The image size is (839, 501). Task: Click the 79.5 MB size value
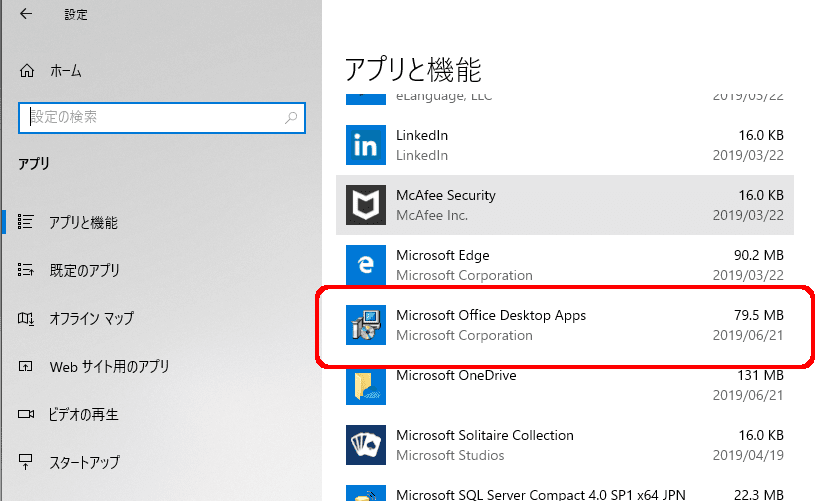(758, 315)
